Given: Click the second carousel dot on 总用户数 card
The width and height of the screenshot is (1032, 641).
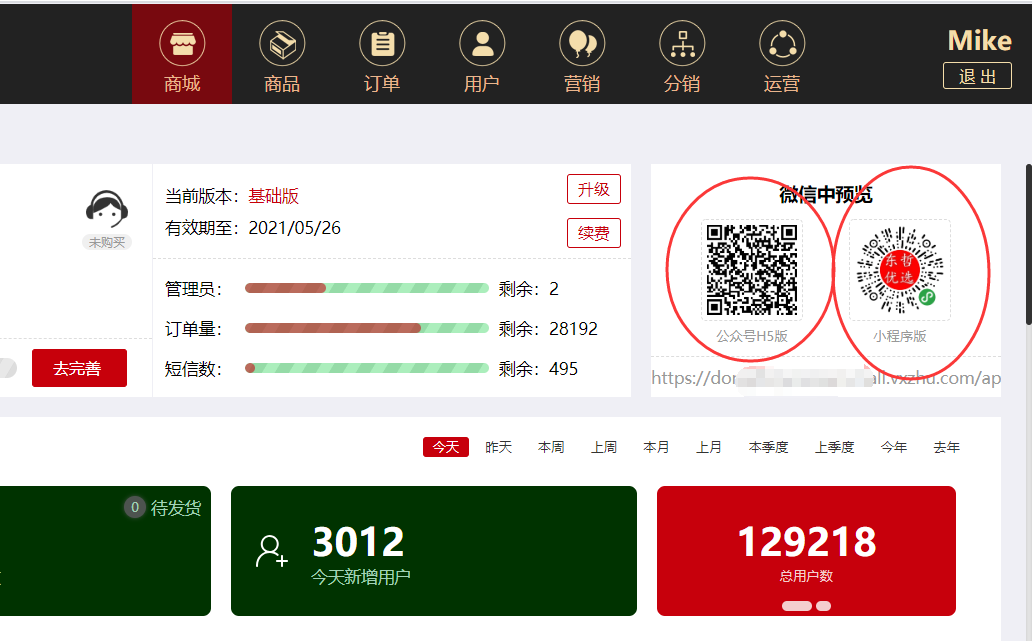Looking at the screenshot, I should (823, 606).
